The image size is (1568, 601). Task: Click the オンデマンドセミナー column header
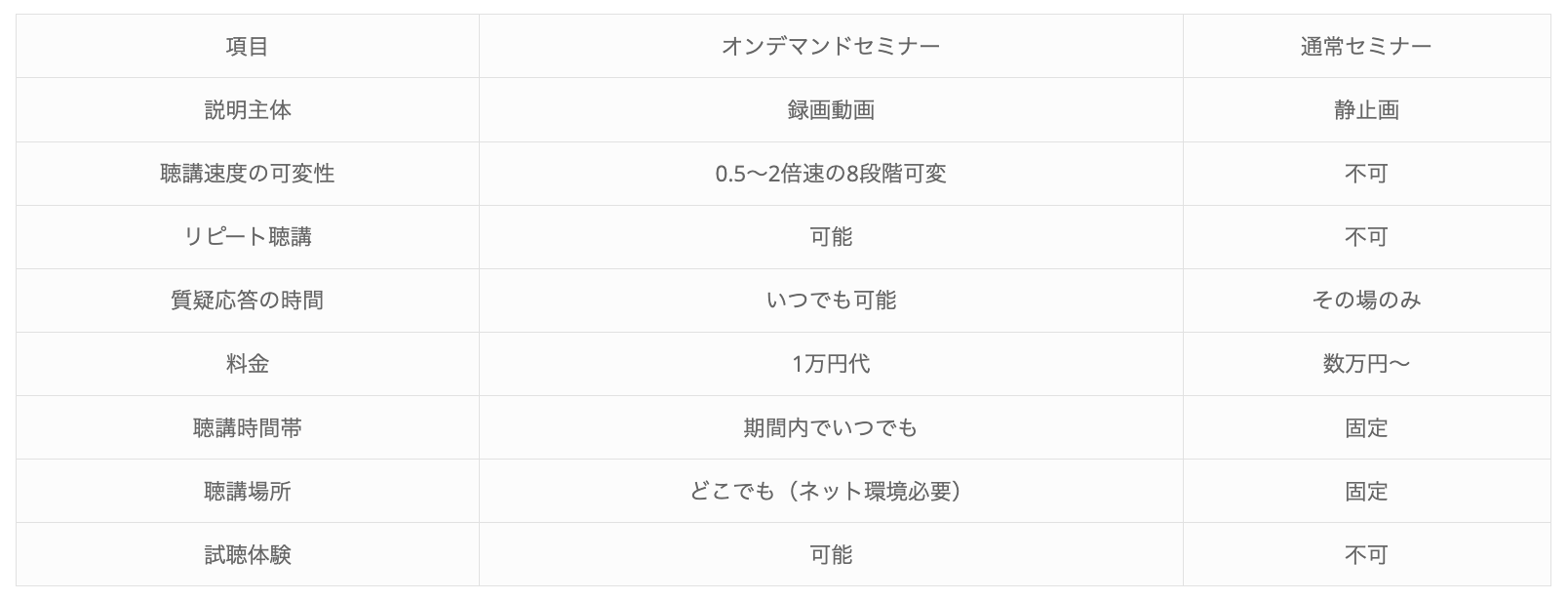pyautogui.click(x=831, y=47)
